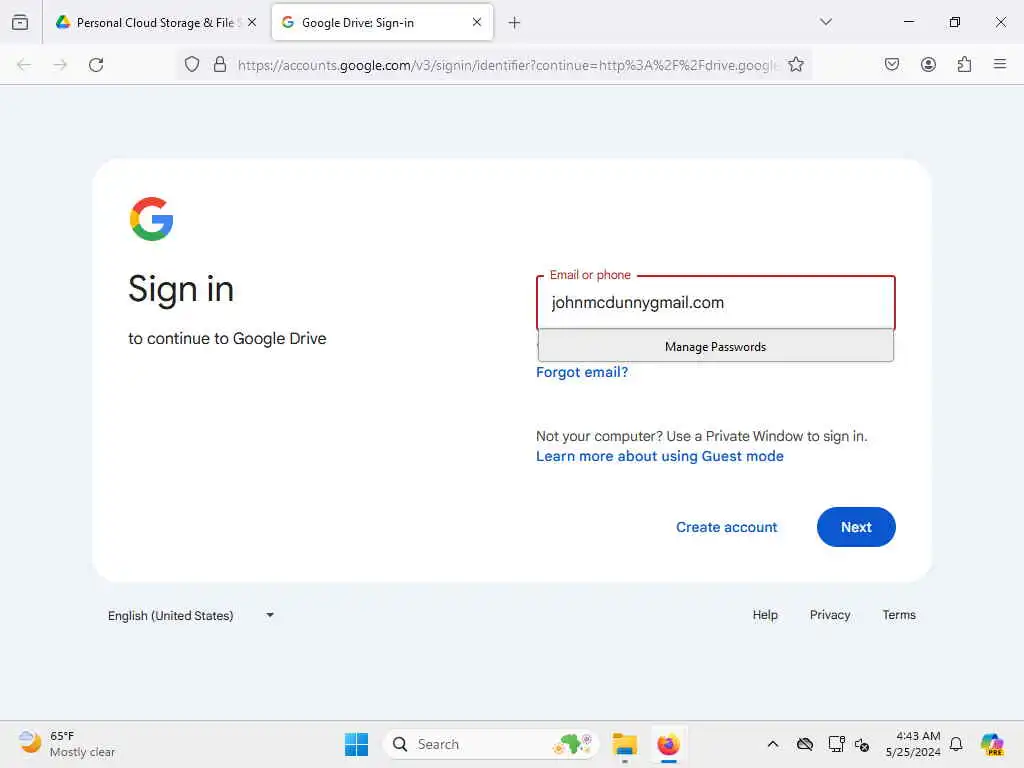Open the Privacy footer link
This screenshot has width=1024, height=768.
830,615
